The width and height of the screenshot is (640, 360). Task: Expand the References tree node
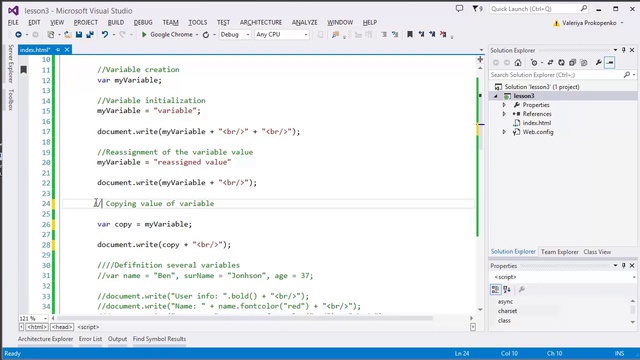click(504, 114)
